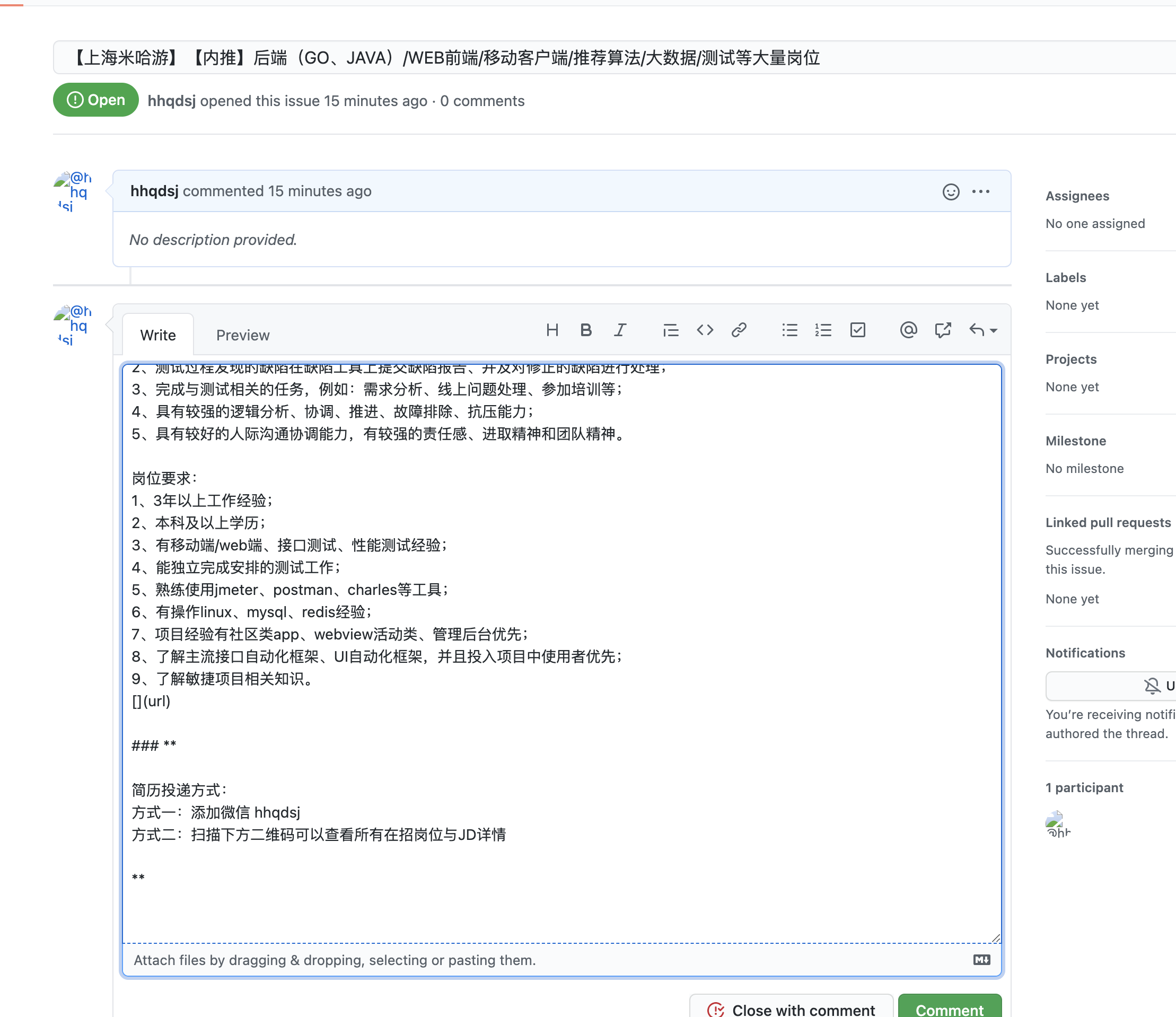
Task: Switch to the Preview tab
Action: 242,335
